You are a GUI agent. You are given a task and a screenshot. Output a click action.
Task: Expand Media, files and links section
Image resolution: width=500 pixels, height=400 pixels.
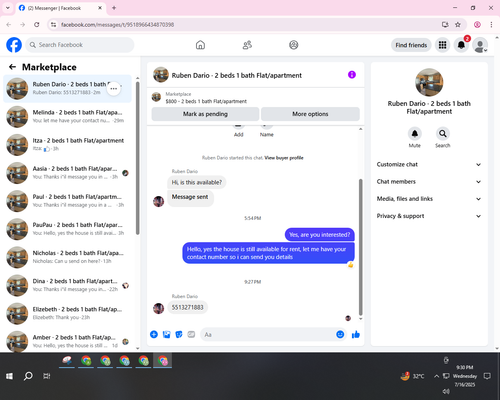(429, 199)
